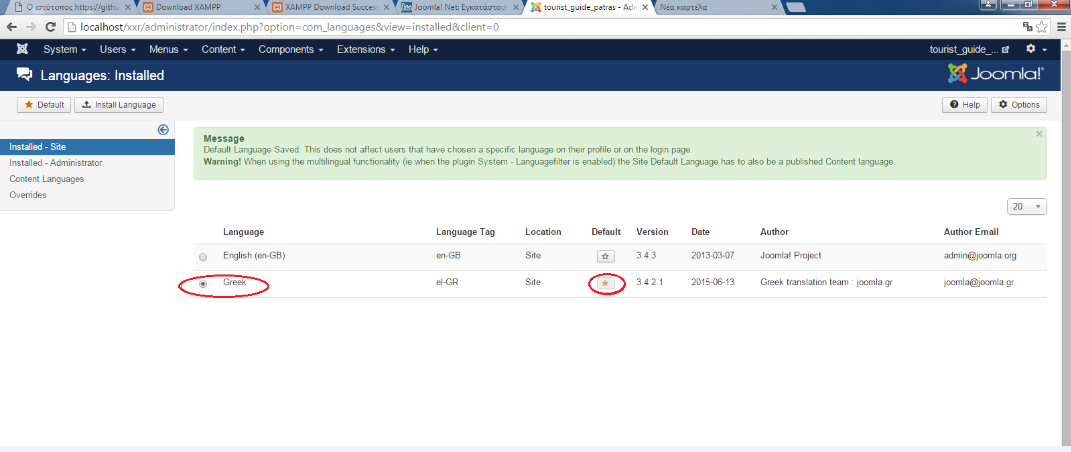Image resolution: width=1071 pixels, height=452 pixels.
Task: Select the Greek radio button
Action: pos(203,284)
